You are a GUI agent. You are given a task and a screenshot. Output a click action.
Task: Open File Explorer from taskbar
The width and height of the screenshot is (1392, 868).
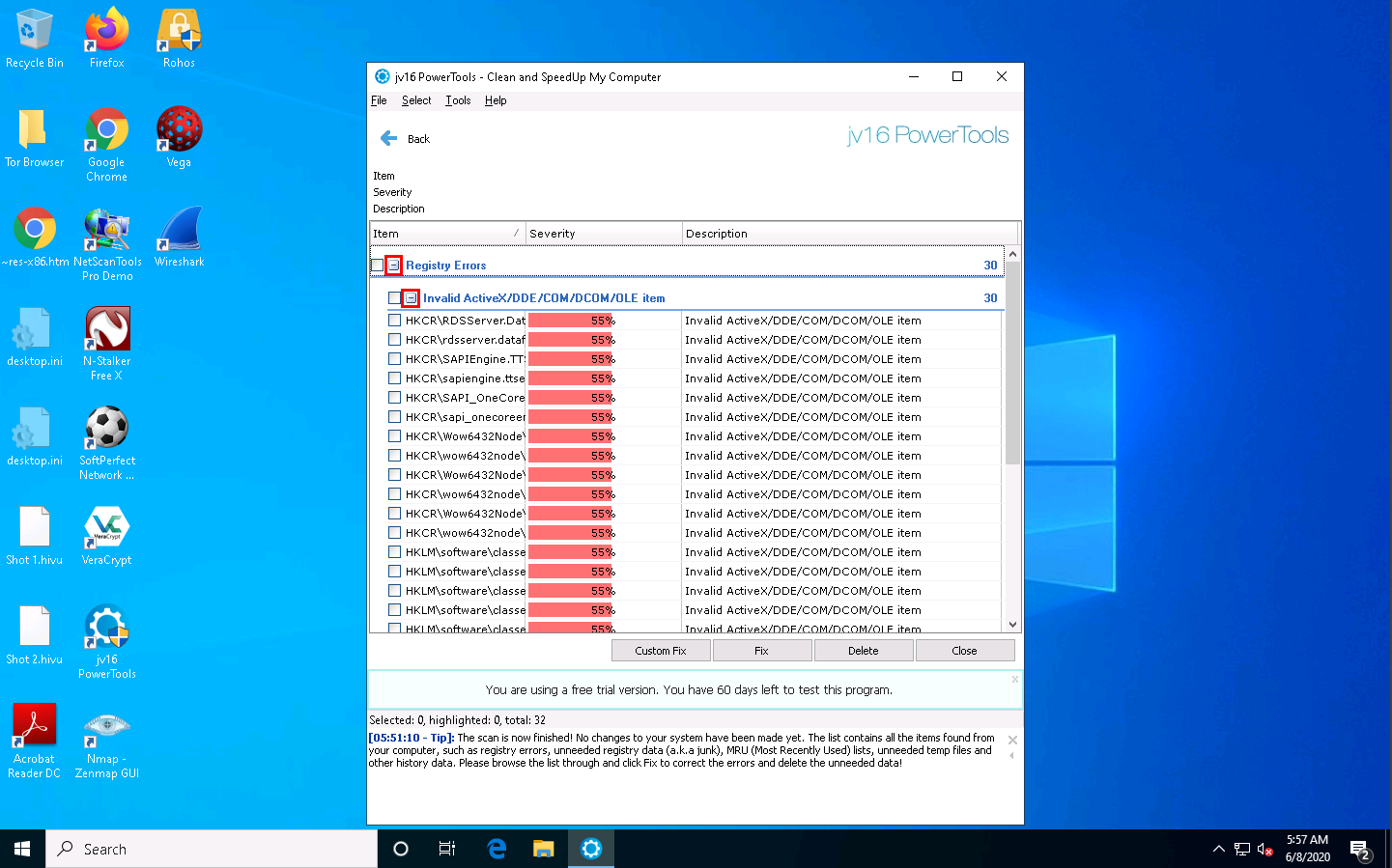coord(544,849)
